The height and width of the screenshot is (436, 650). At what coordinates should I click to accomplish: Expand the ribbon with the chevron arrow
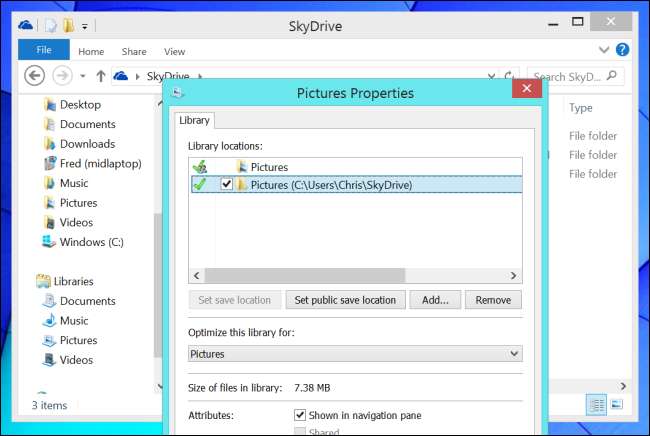[x=603, y=49]
